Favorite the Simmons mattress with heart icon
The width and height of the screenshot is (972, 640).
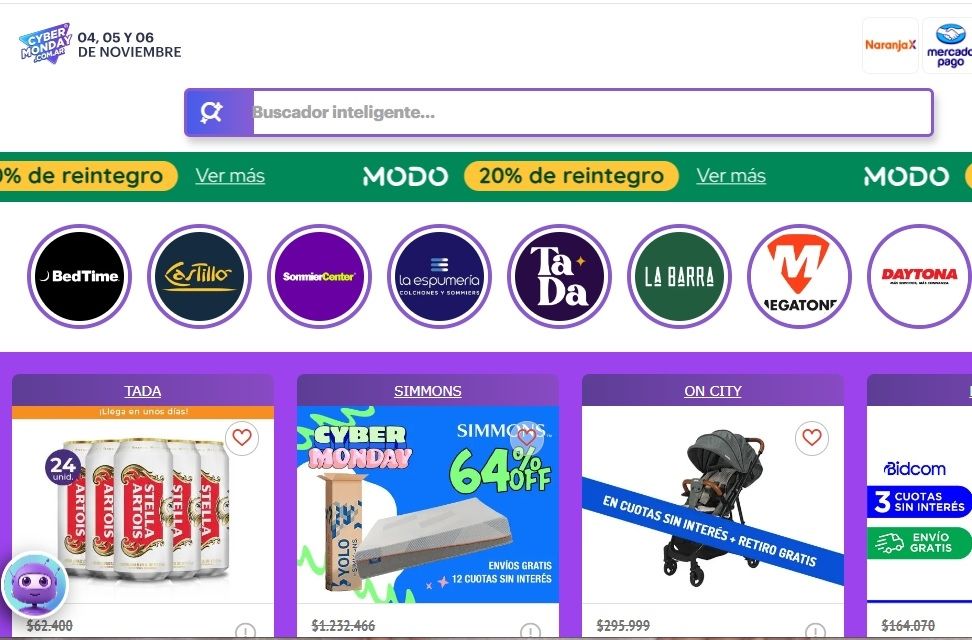pyautogui.click(x=526, y=438)
